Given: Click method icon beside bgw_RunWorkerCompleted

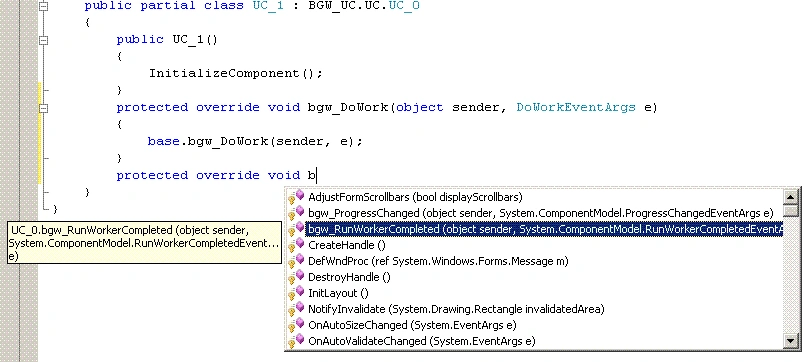Looking at the screenshot, I should tap(296, 229).
